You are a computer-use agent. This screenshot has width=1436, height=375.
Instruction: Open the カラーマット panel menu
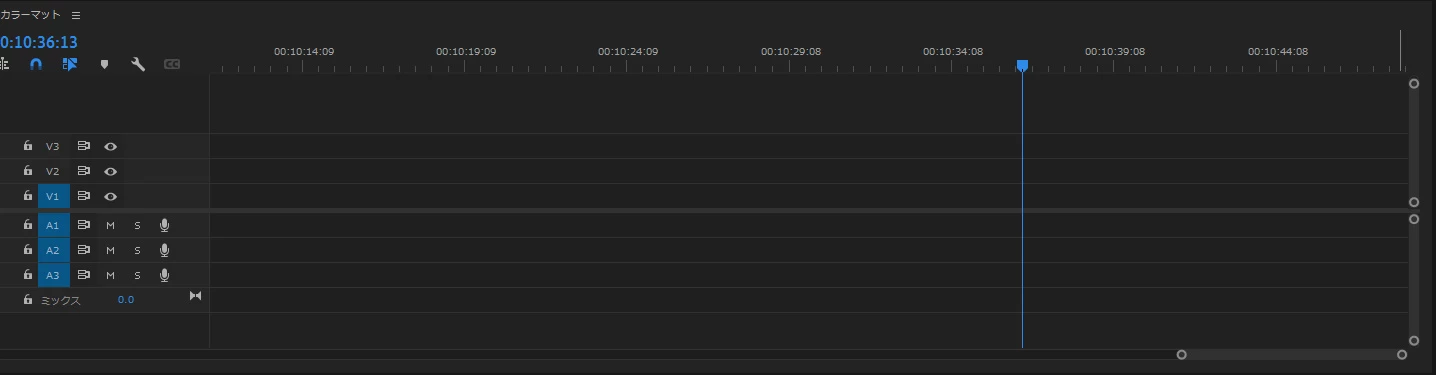[76, 15]
